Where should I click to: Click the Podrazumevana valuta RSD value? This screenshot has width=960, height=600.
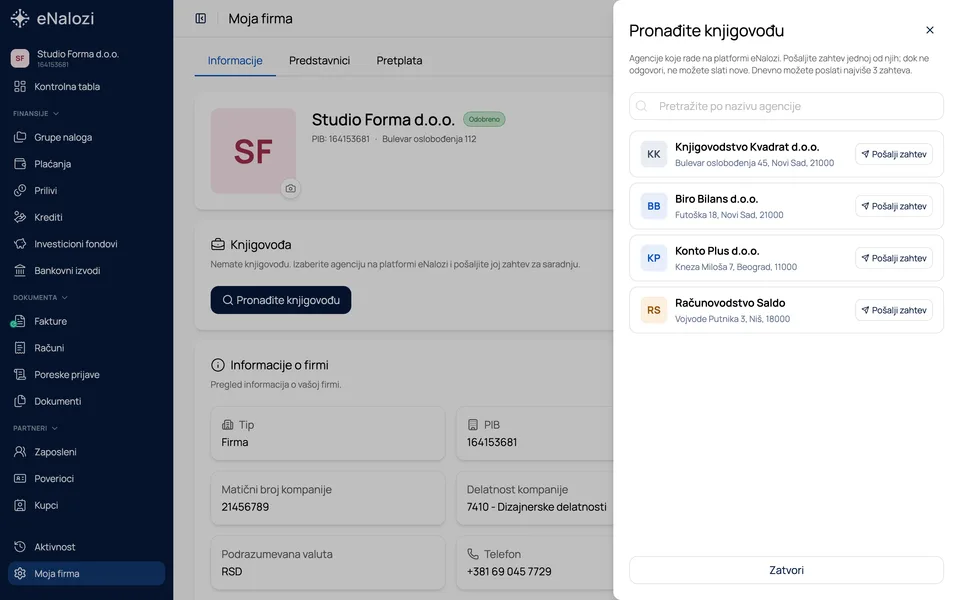[231, 572]
